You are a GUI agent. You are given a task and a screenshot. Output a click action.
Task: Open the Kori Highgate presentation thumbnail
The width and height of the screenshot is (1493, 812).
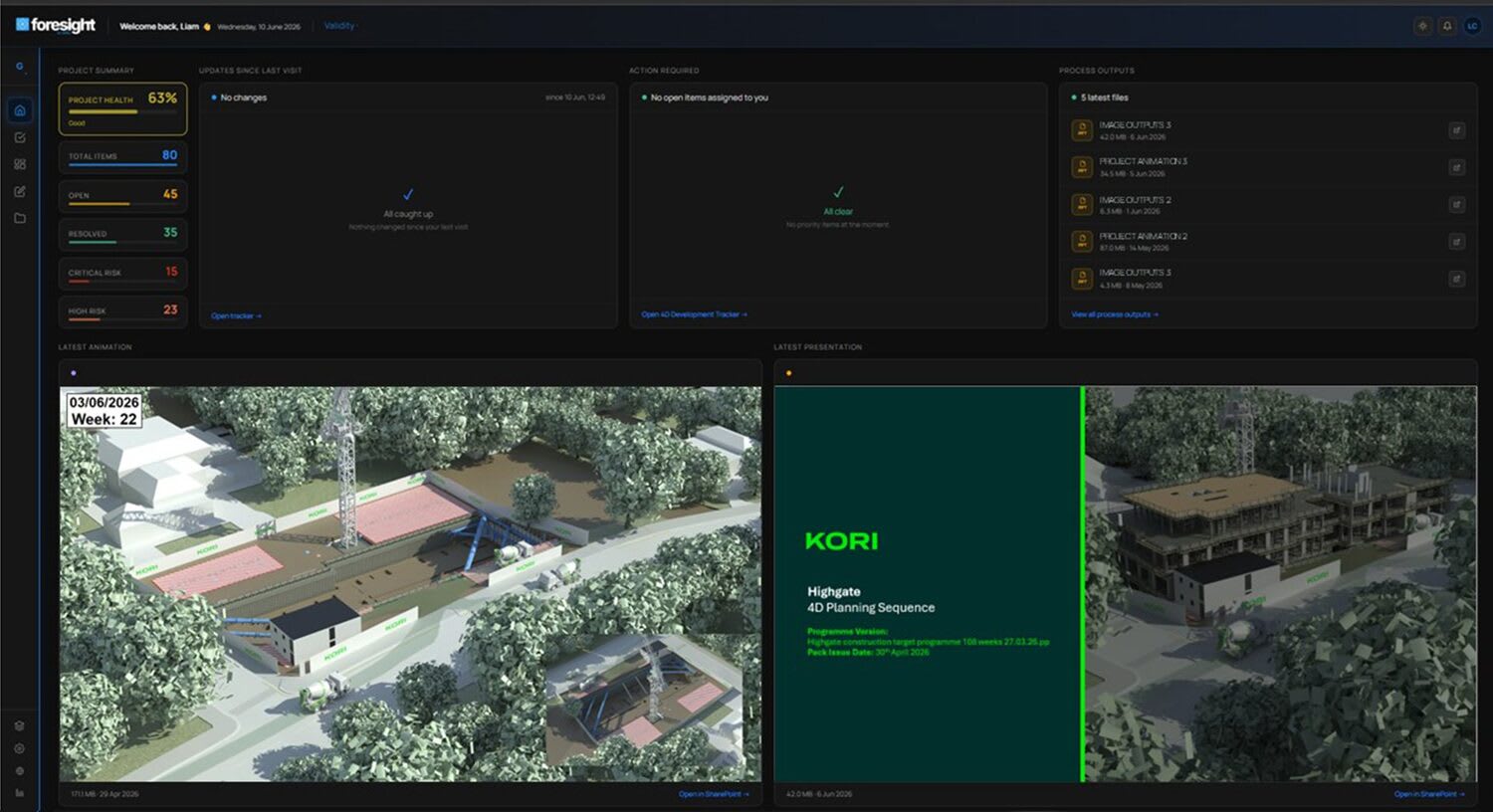(x=1126, y=584)
